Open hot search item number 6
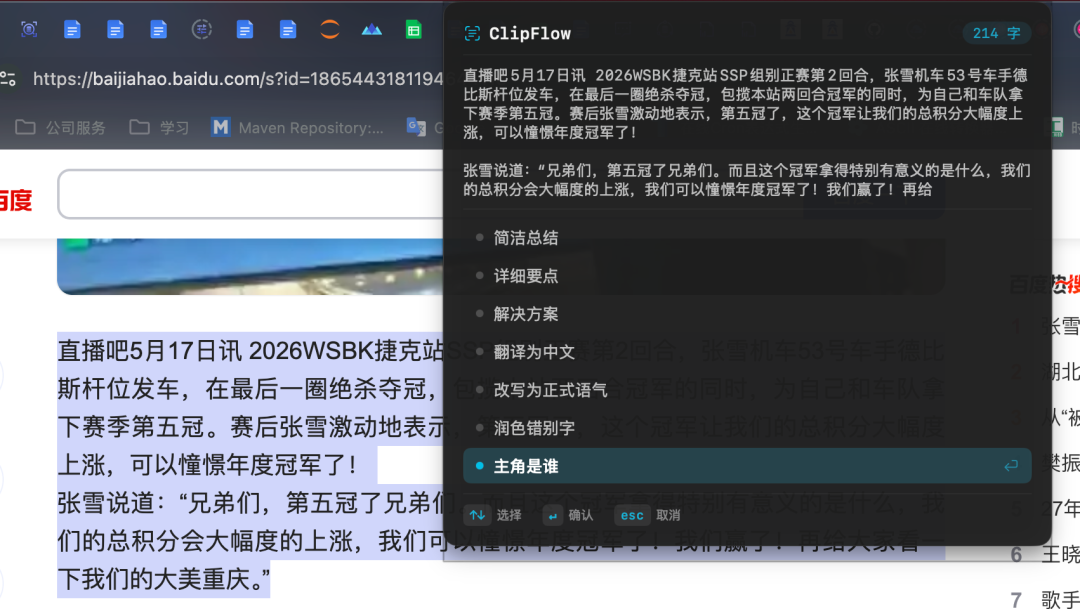Image resolution: width=1080 pixels, height=609 pixels. tap(1045, 555)
